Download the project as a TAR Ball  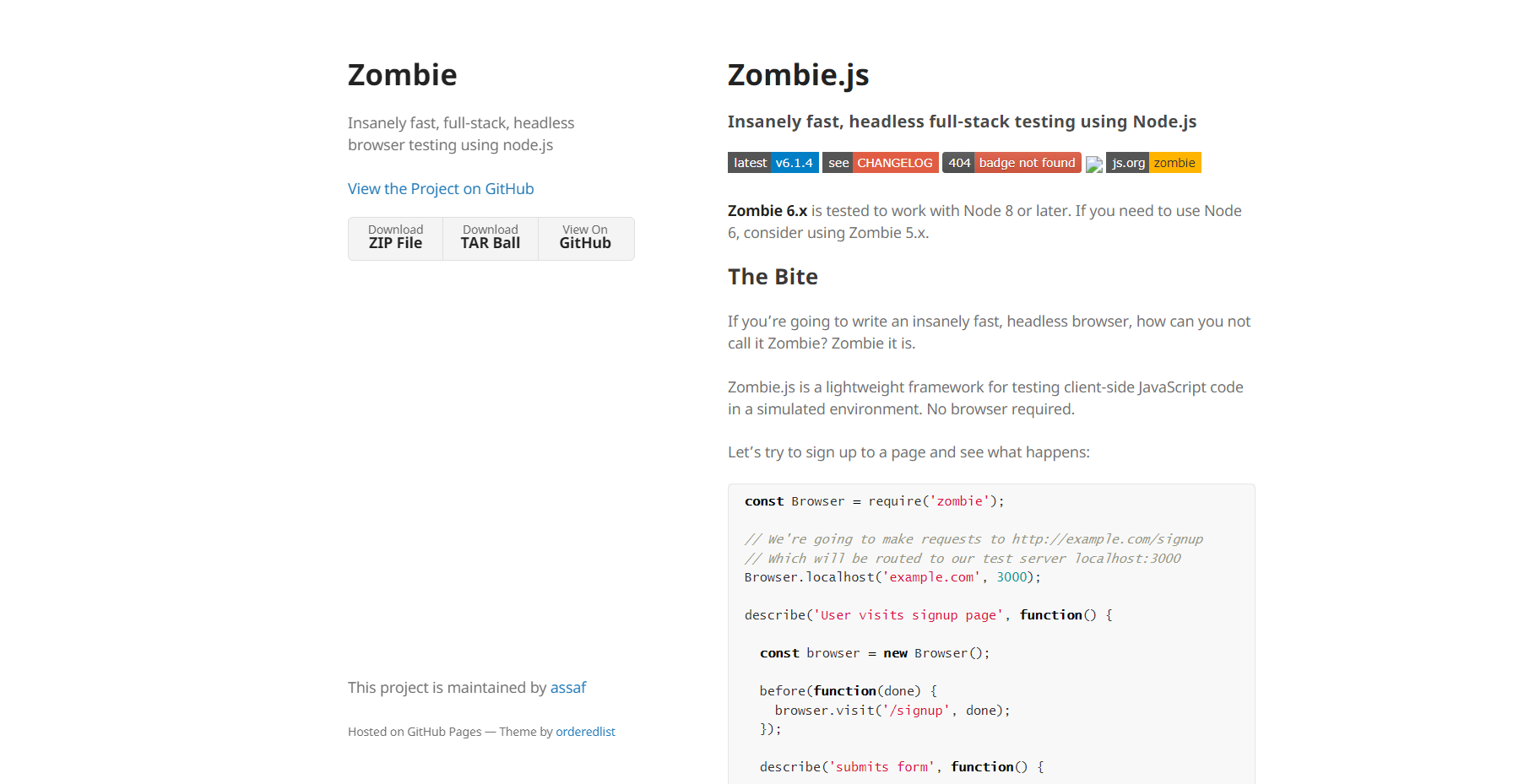[490, 238]
